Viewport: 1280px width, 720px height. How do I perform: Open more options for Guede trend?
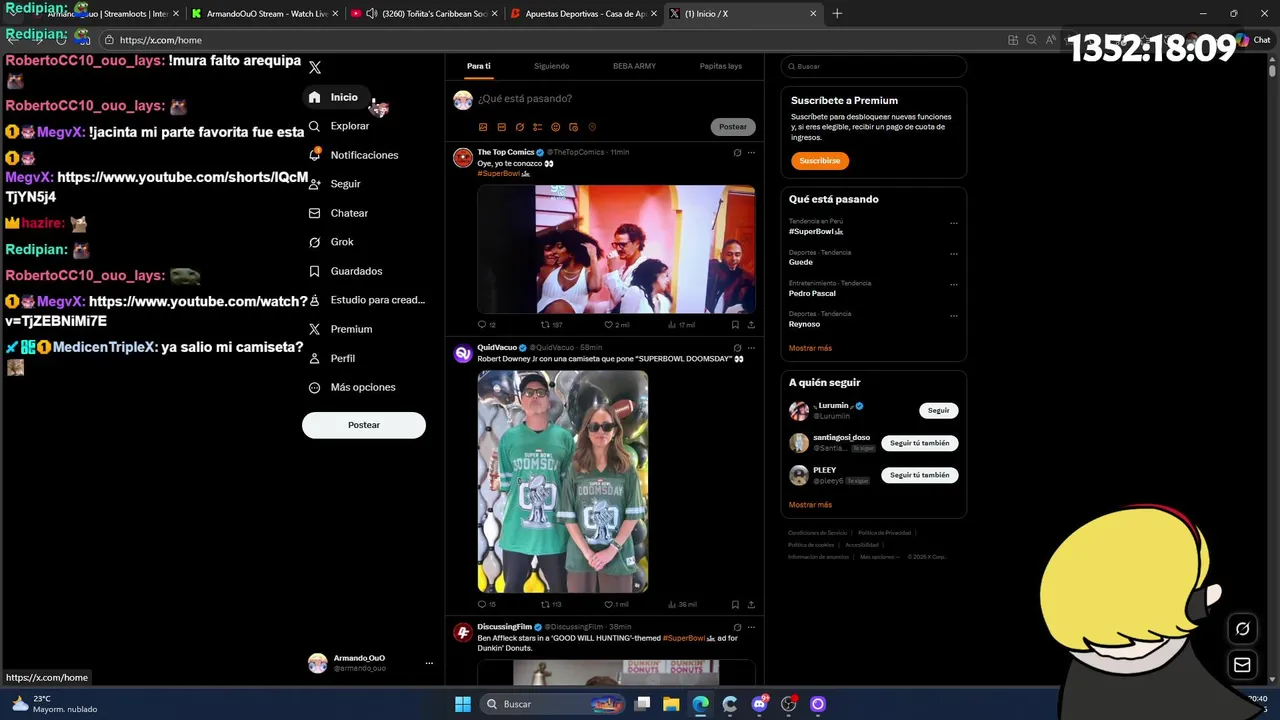(x=954, y=254)
